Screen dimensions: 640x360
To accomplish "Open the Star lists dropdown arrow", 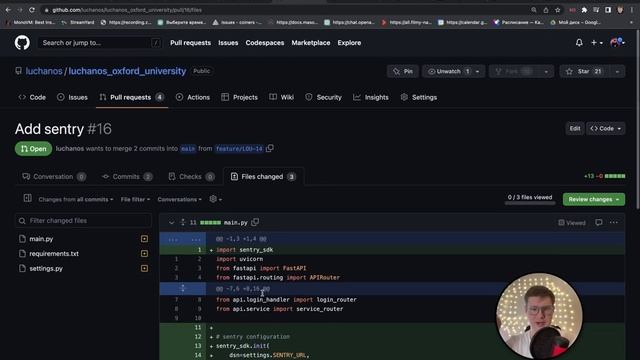I will coord(617,71).
